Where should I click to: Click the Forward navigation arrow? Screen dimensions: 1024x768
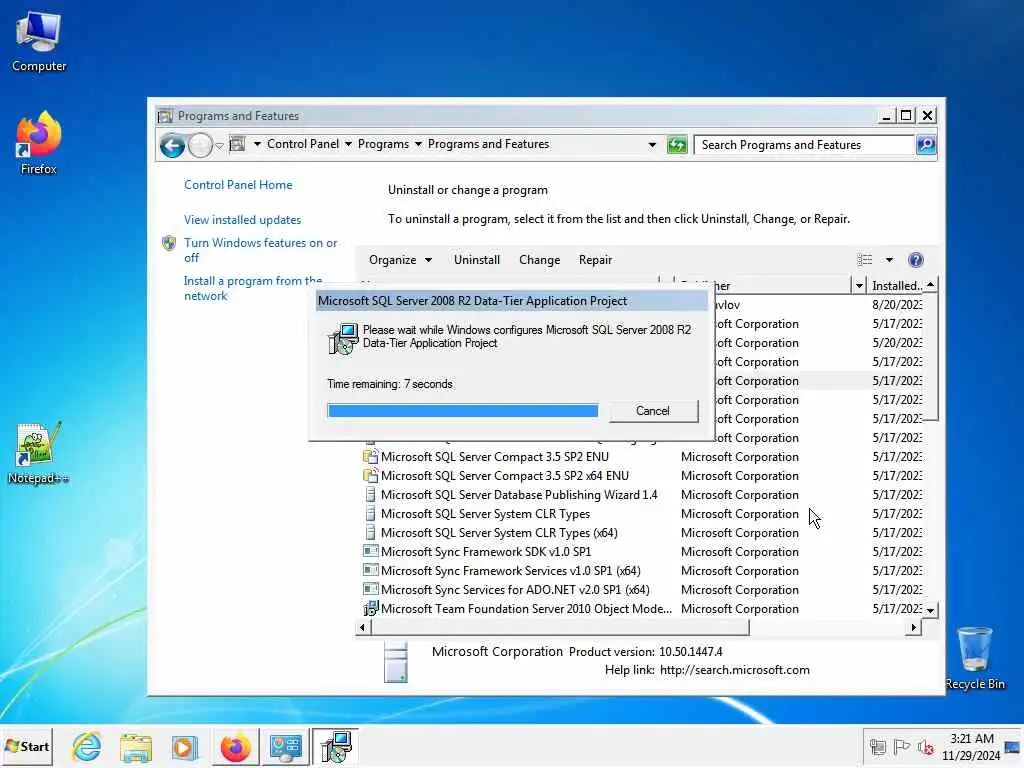200,145
